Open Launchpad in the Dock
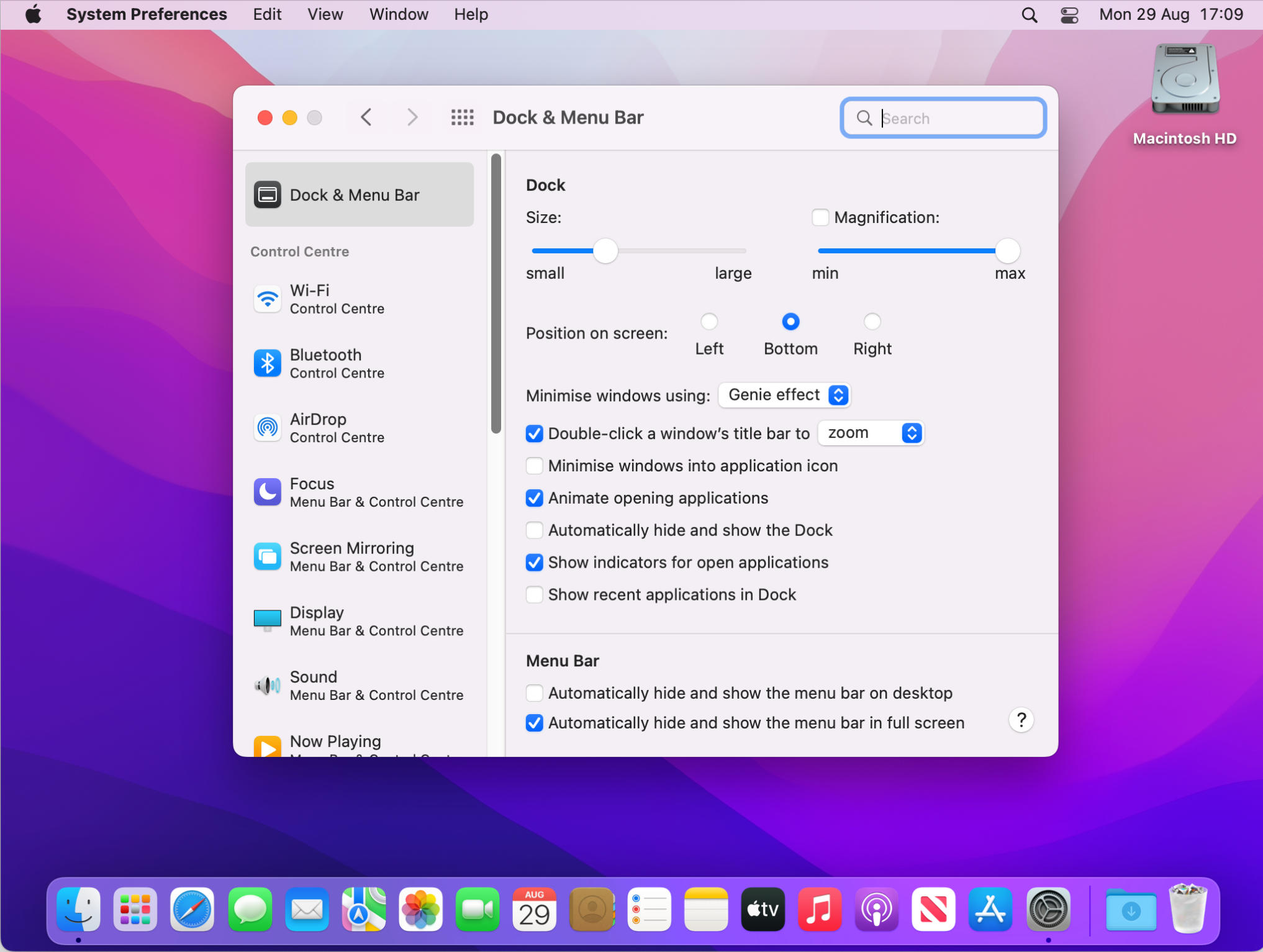Screen dimensions: 1263x952 pos(135,910)
